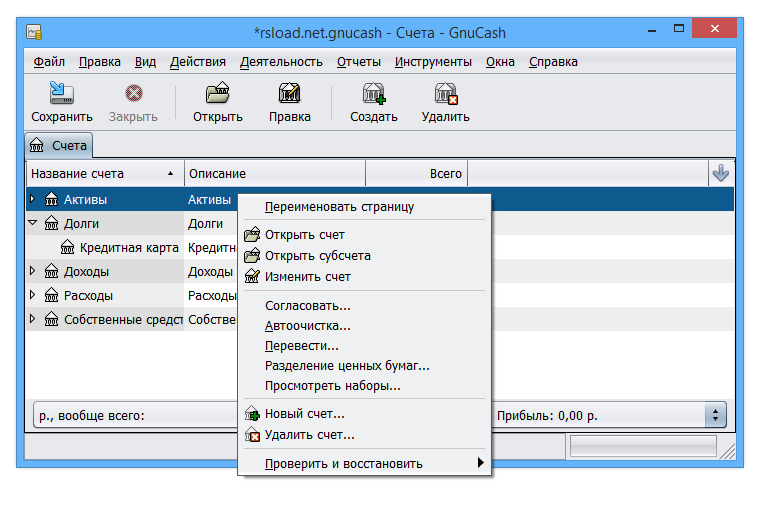
Task: Click the folder icon next to Открыть счет
Action: [252, 235]
